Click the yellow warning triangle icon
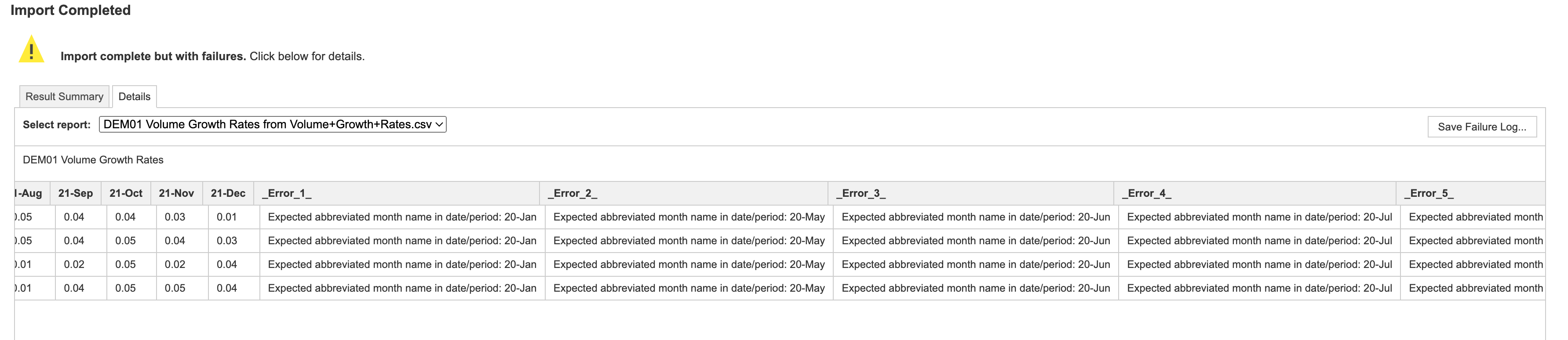The height and width of the screenshot is (340, 1568). click(x=32, y=49)
